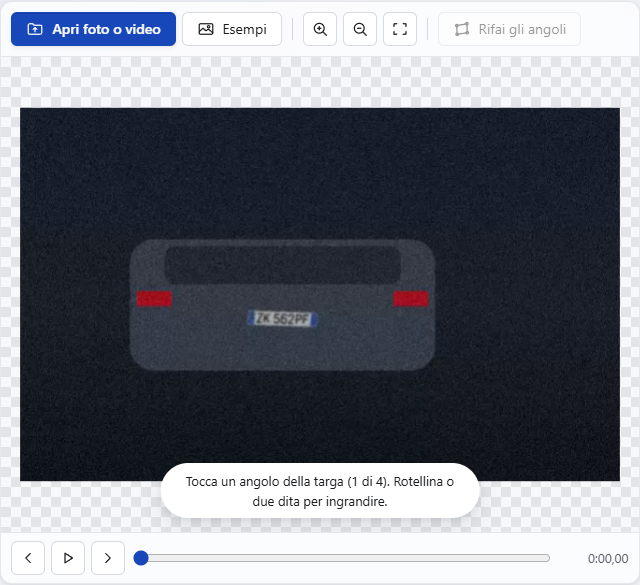The image size is (640, 585).
Task: Click the hint text 'Tocca un angolo della targa'
Action: pos(264,482)
